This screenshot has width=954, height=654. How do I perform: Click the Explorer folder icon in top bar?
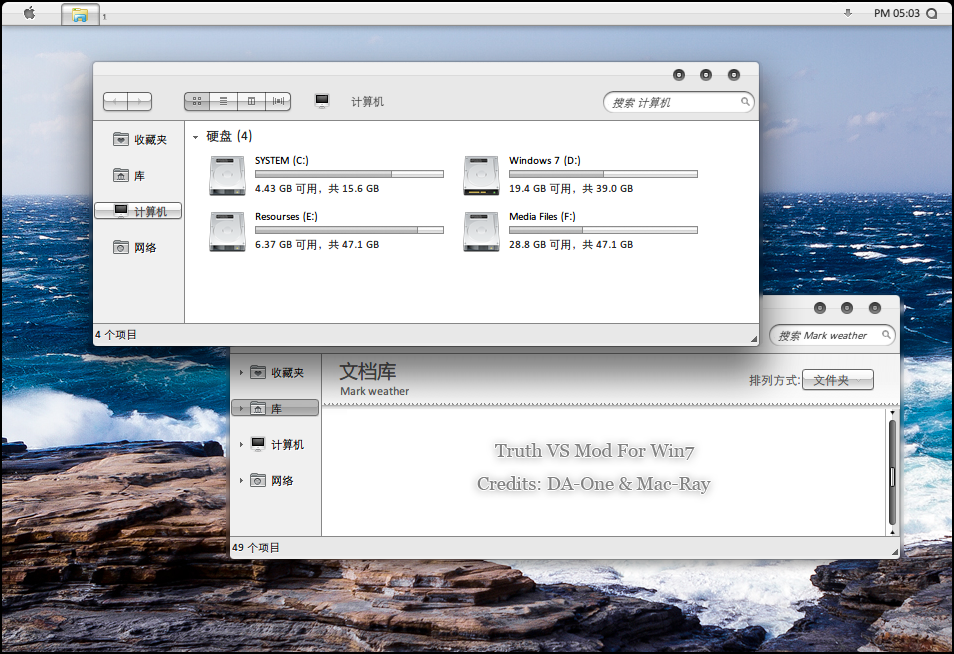pos(80,14)
